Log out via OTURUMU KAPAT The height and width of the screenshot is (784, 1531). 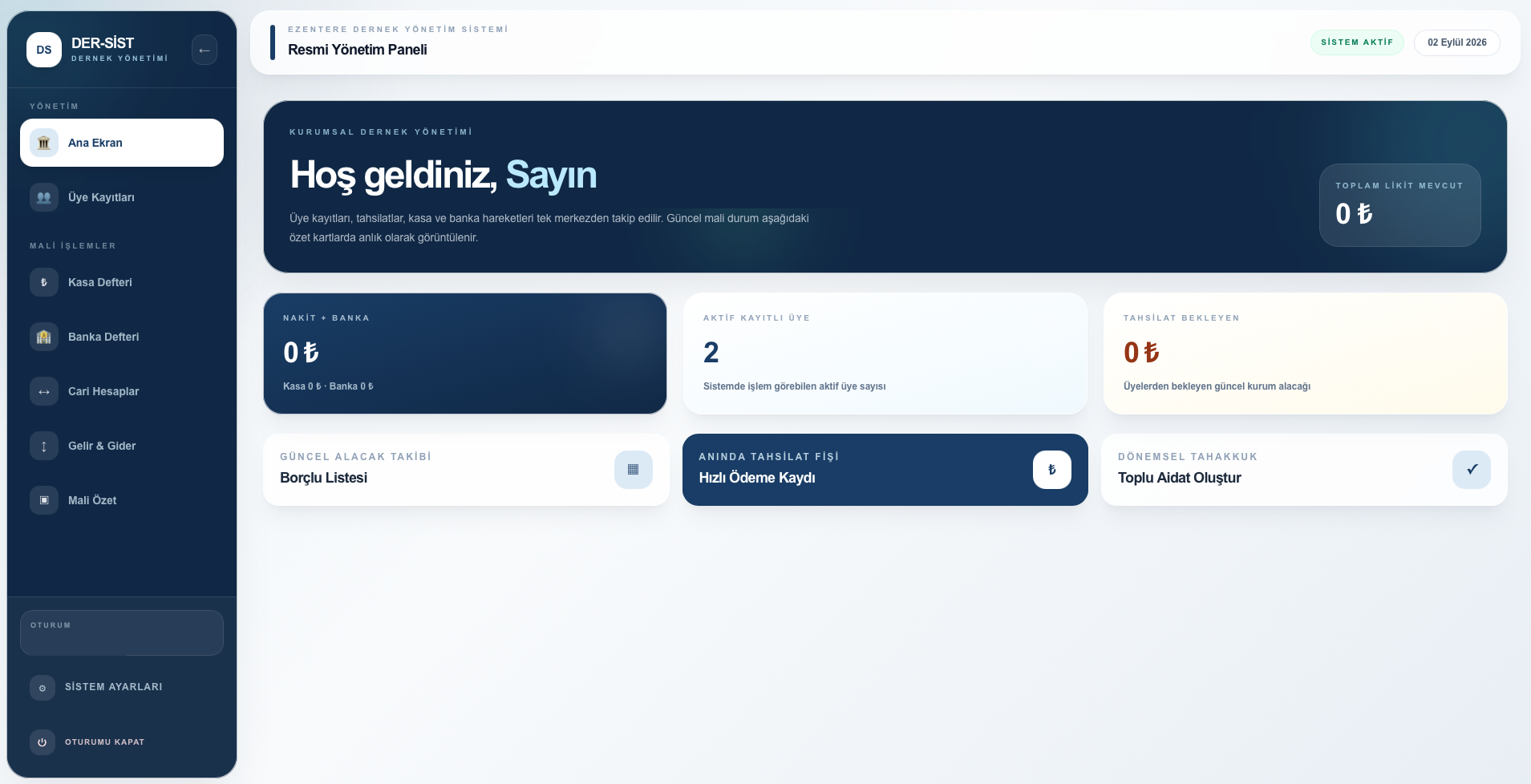pos(122,742)
